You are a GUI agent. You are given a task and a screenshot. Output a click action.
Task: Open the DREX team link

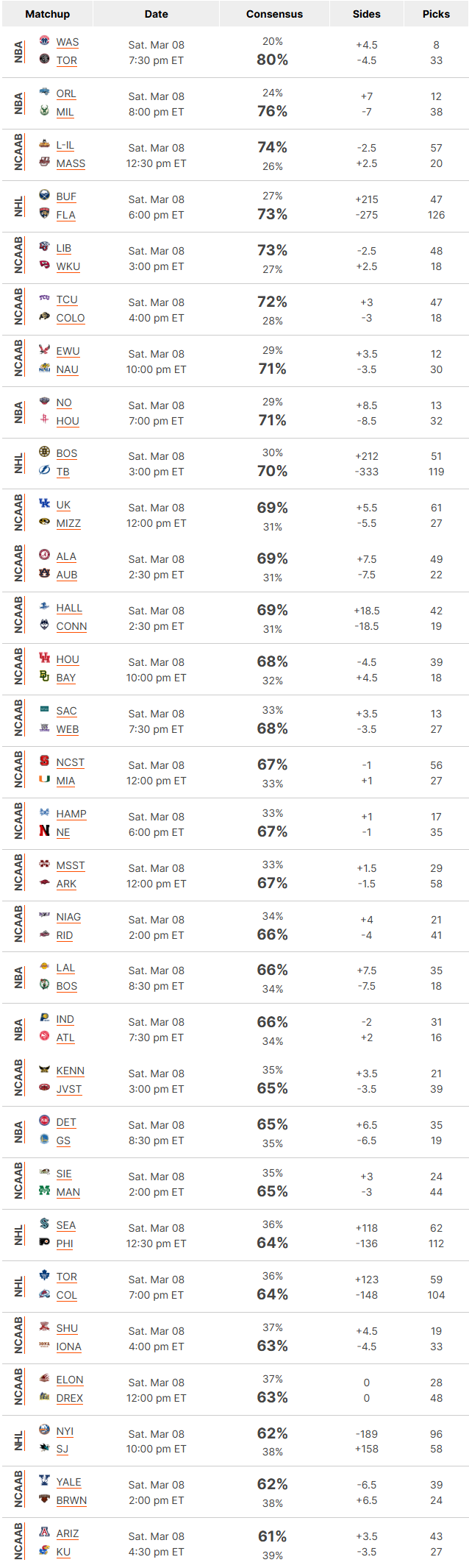point(70,1398)
